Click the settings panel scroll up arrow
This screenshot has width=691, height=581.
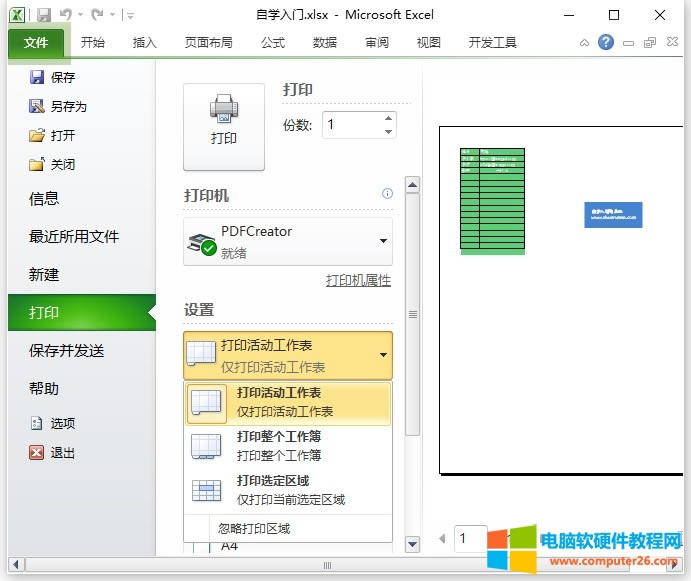tap(412, 185)
